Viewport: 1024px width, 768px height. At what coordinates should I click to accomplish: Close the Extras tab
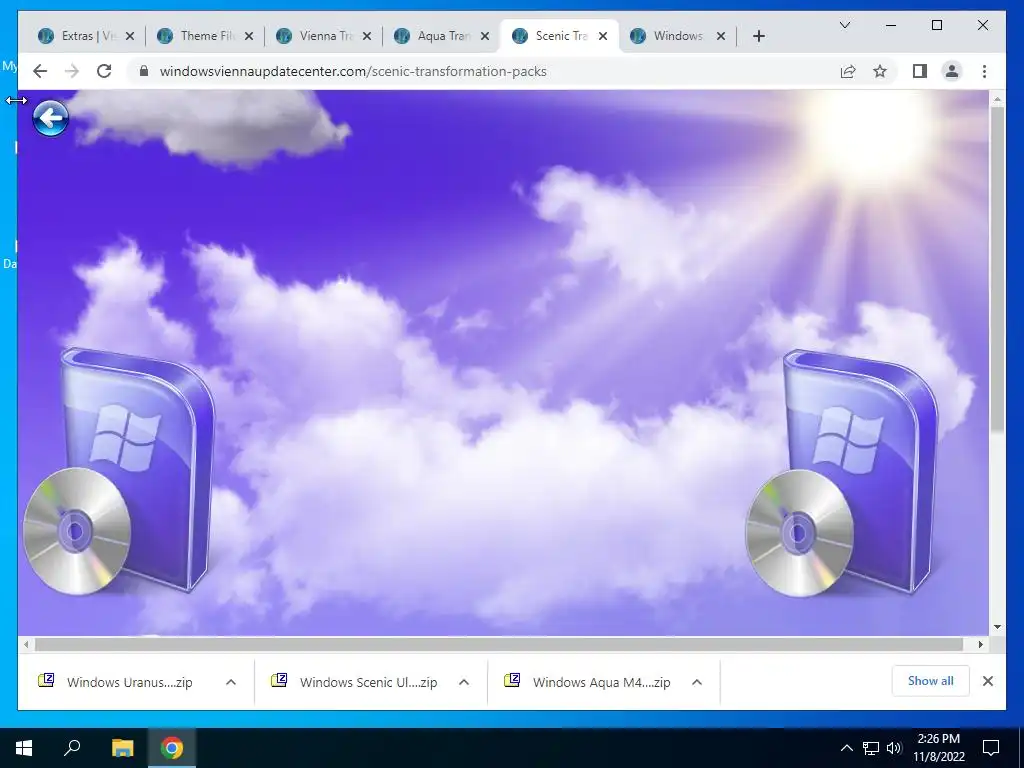(130, 36)
